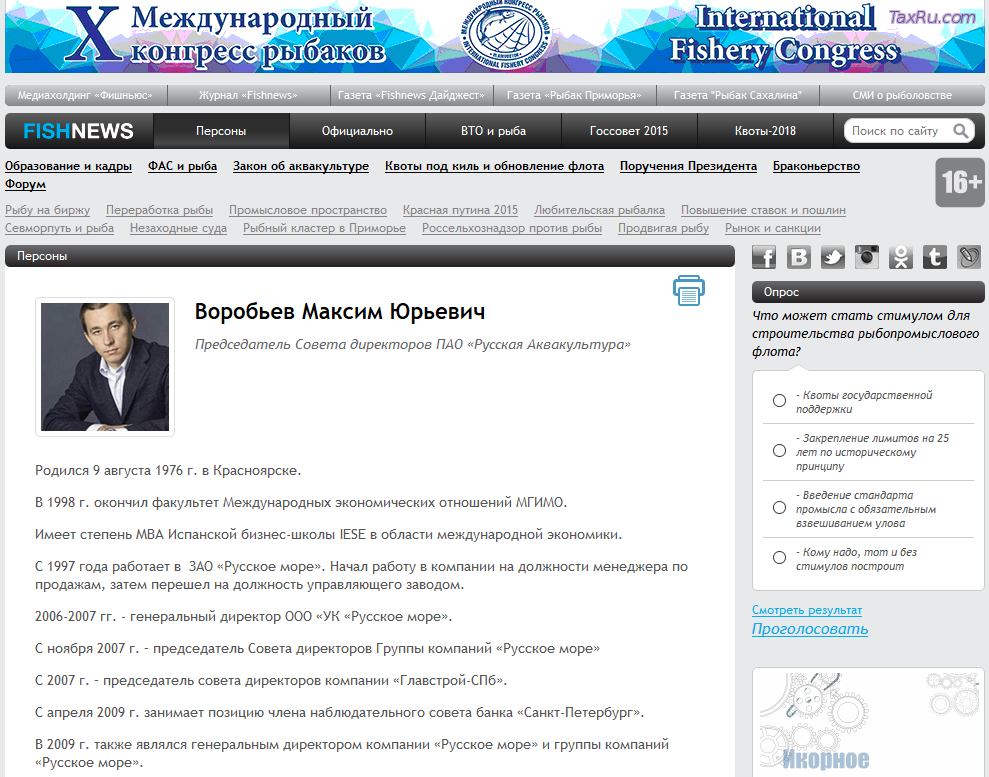This screenshot has height=777, width=989.
Task: Click inside the «Поиск по сайту» search field
Action: pyautogui.click(x=895, y=130)
